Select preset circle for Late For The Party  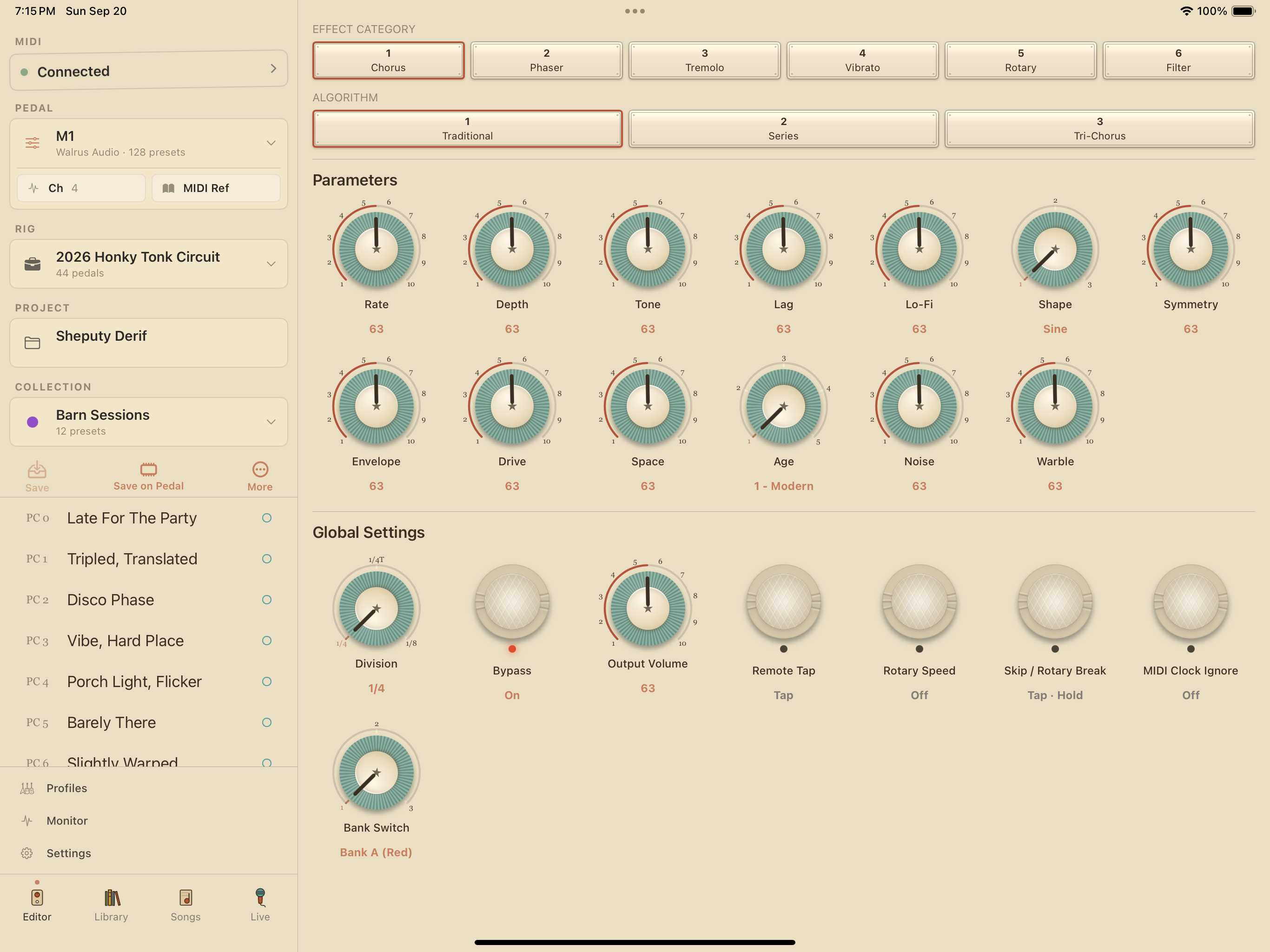pyautogui.click(x=266, y=518)
